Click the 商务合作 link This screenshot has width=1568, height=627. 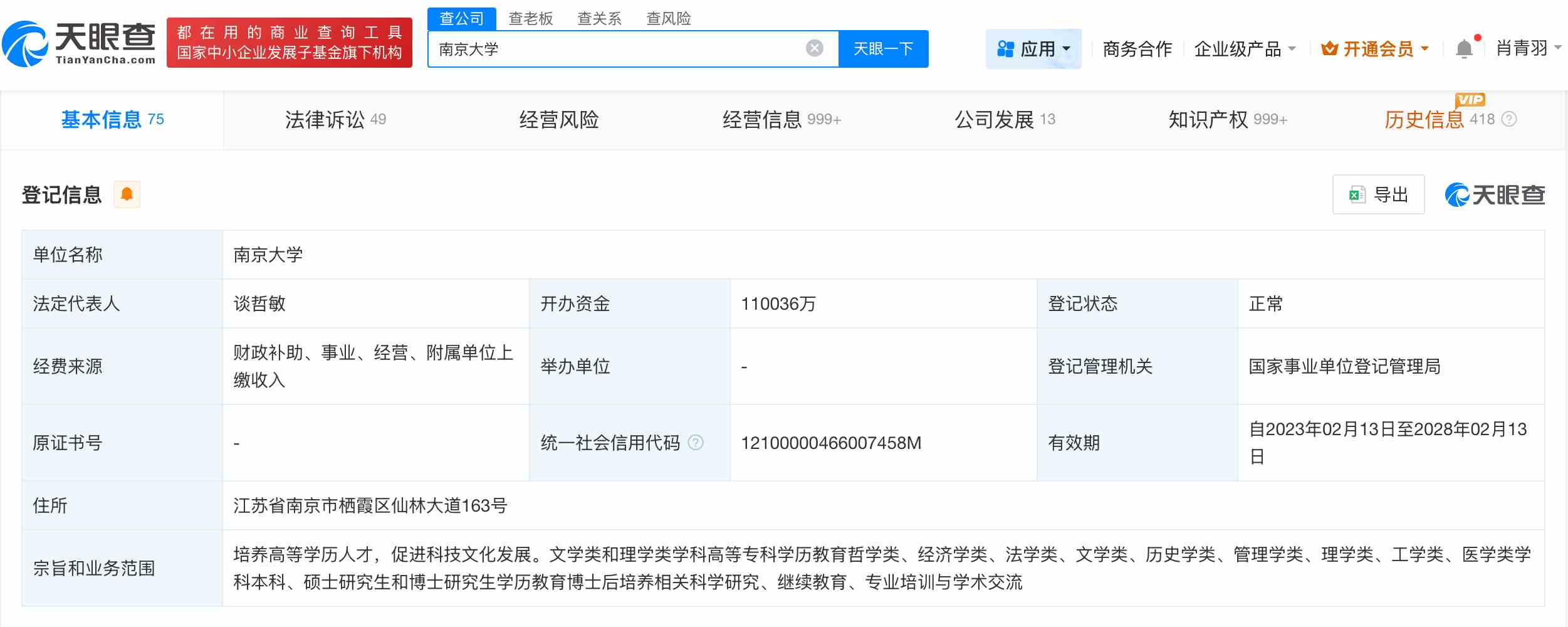pyautogui.click(x=1137, y=48)
